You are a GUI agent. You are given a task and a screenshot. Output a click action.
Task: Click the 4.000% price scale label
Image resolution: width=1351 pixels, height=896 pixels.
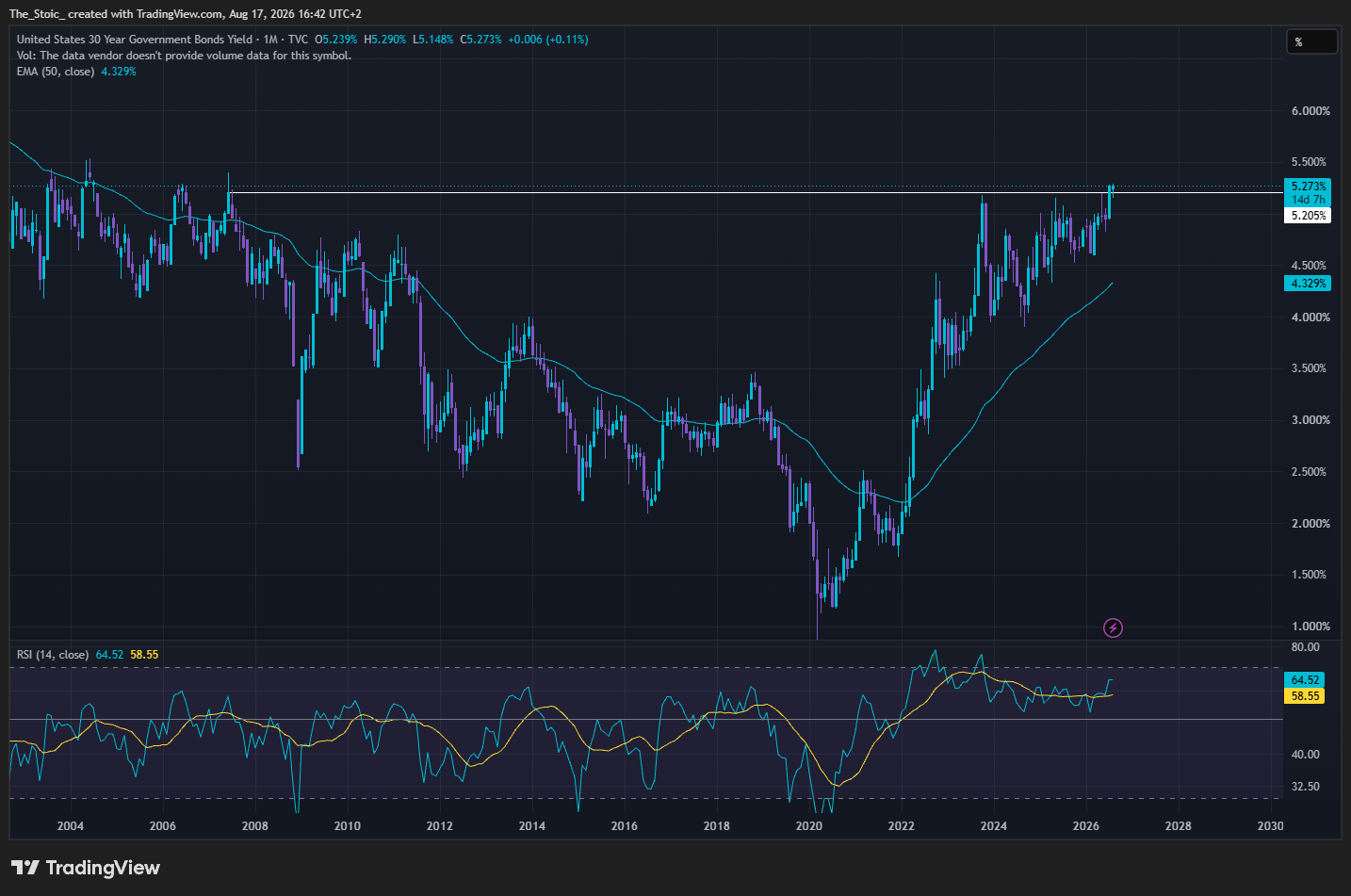click(1310, 318)
